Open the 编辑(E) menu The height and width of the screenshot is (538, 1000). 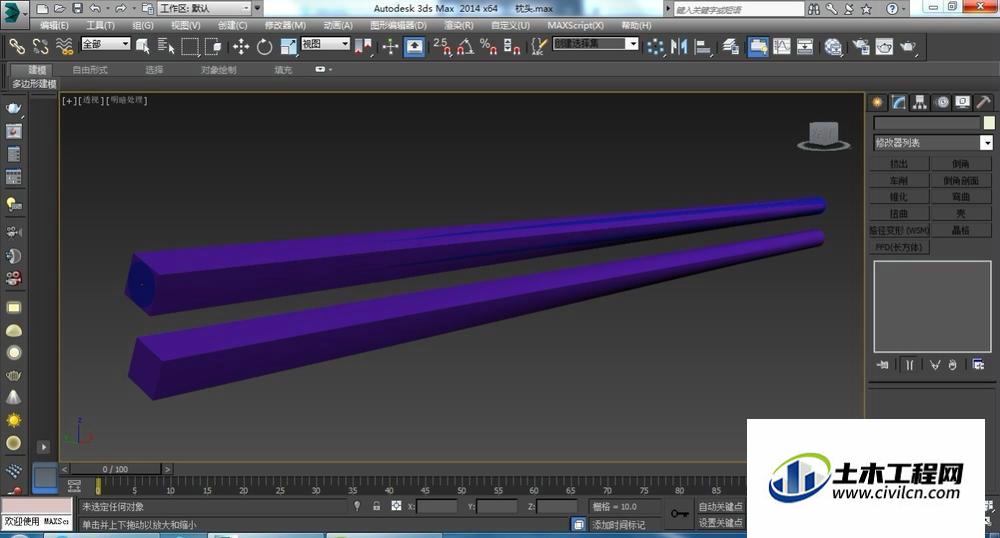click(54, 25)
